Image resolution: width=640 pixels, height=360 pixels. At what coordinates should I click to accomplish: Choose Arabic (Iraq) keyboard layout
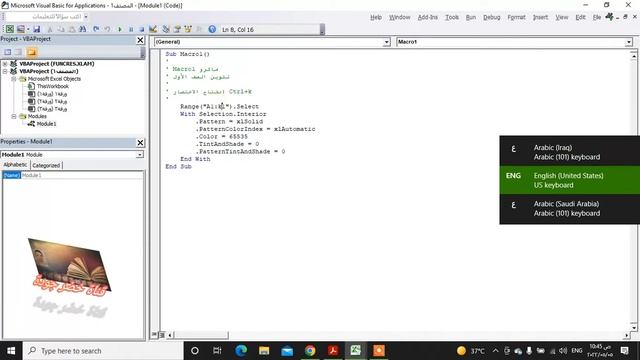(x=570, y=152)
